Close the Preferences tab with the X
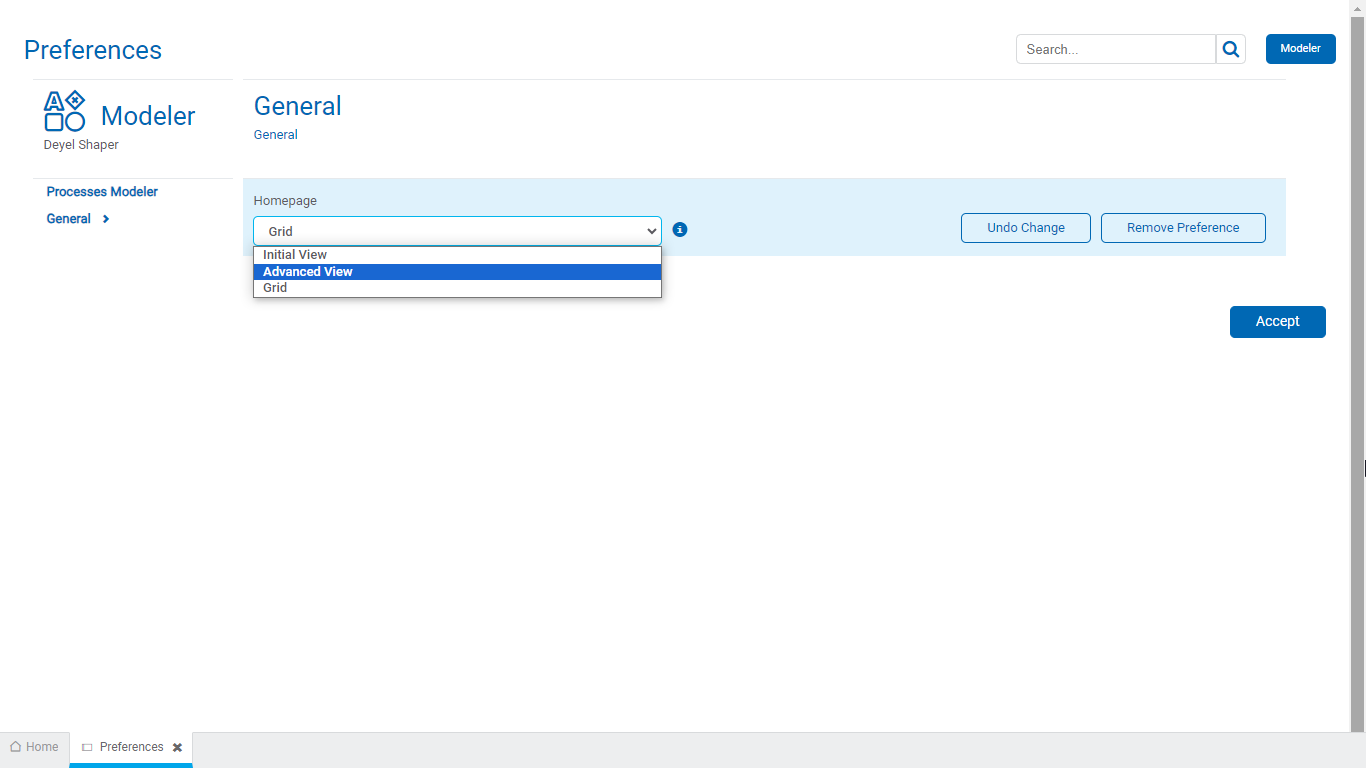 coord(177,747)
